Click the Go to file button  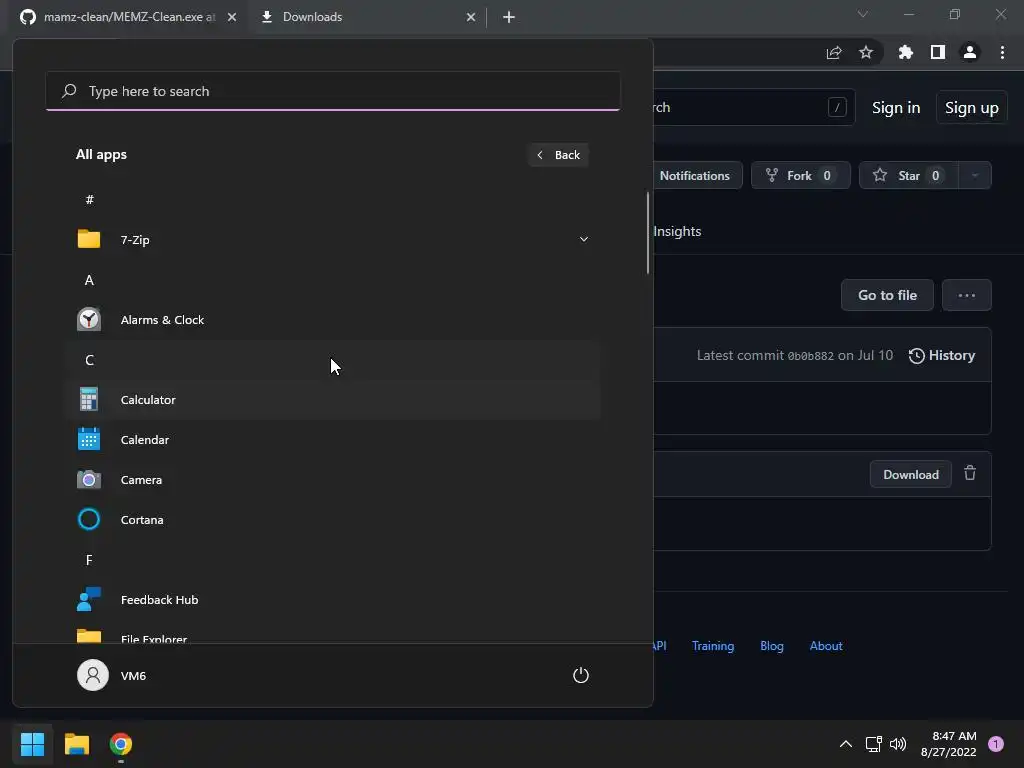(x=887, y=295)
